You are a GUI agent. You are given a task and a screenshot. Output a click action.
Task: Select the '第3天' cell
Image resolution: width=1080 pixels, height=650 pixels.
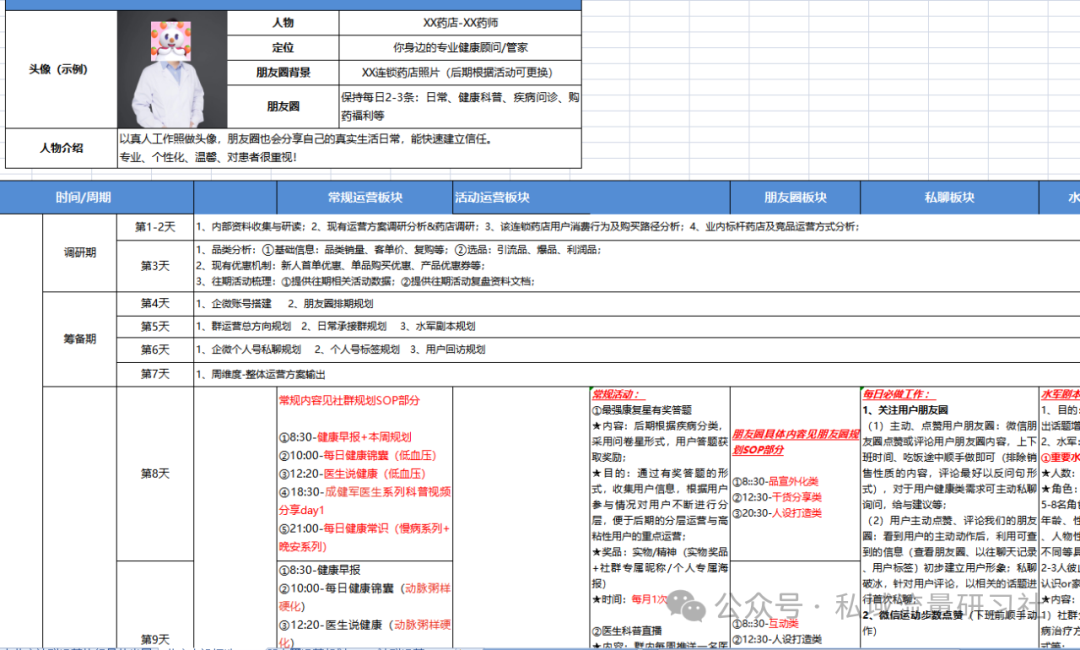click(155, 265)
